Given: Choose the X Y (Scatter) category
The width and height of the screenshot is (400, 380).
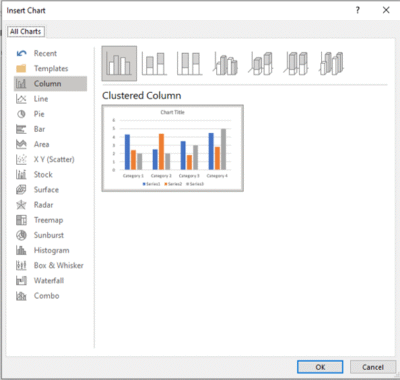Looking at the screenshot, I should pyautogui.click(x=50, y=159).
